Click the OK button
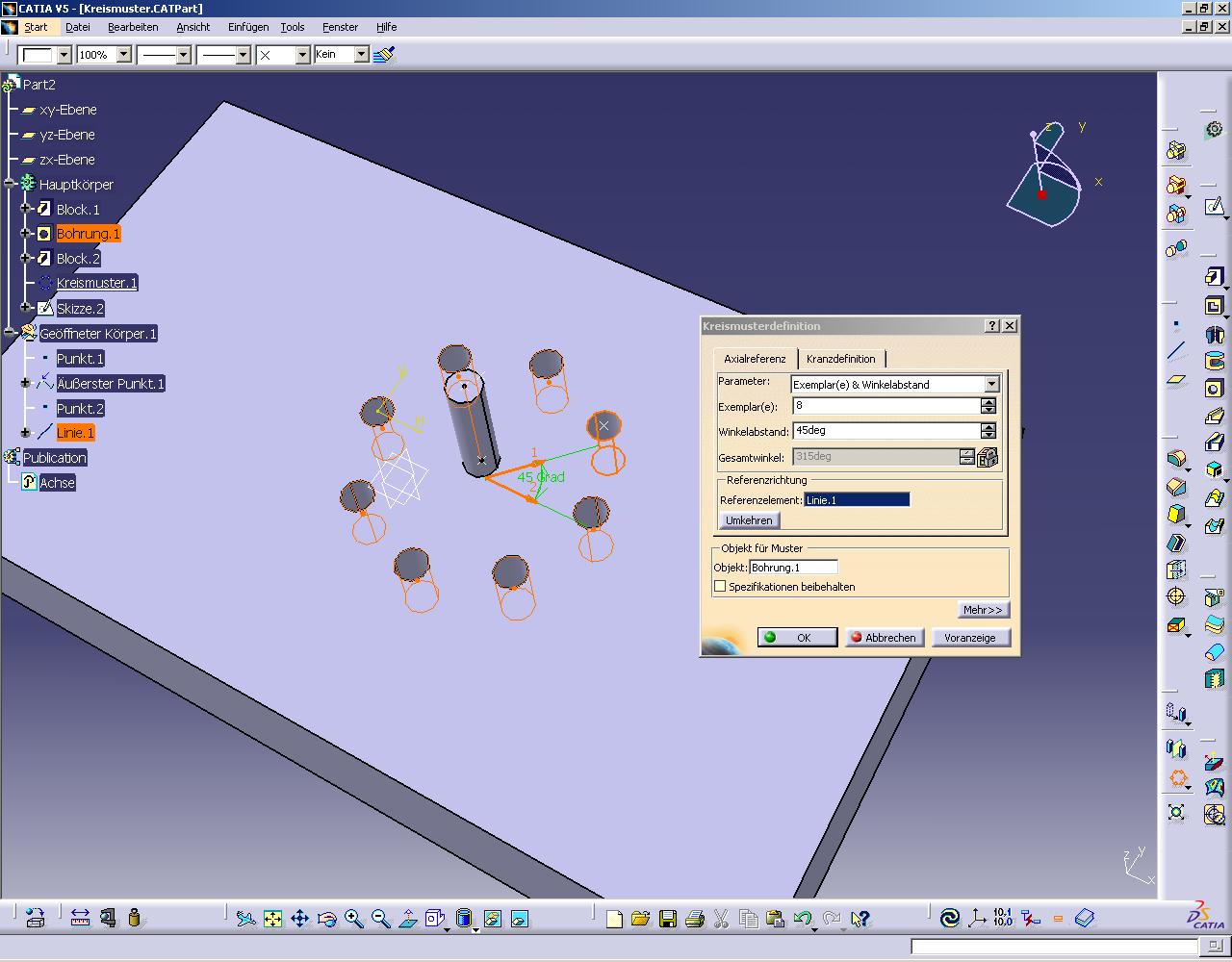The image size is (1232, 962). point(797,637)
